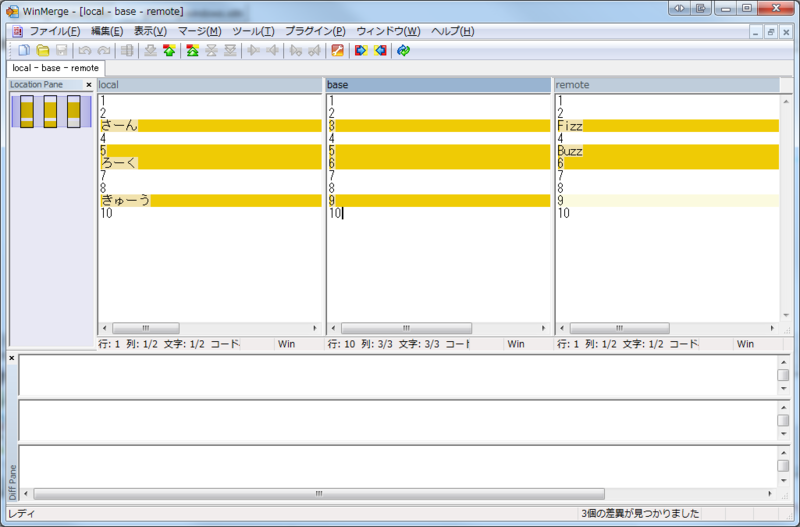Click '3個の差異が見つかりました' status text
Screen dimensions: 800x527
point(640,513)
